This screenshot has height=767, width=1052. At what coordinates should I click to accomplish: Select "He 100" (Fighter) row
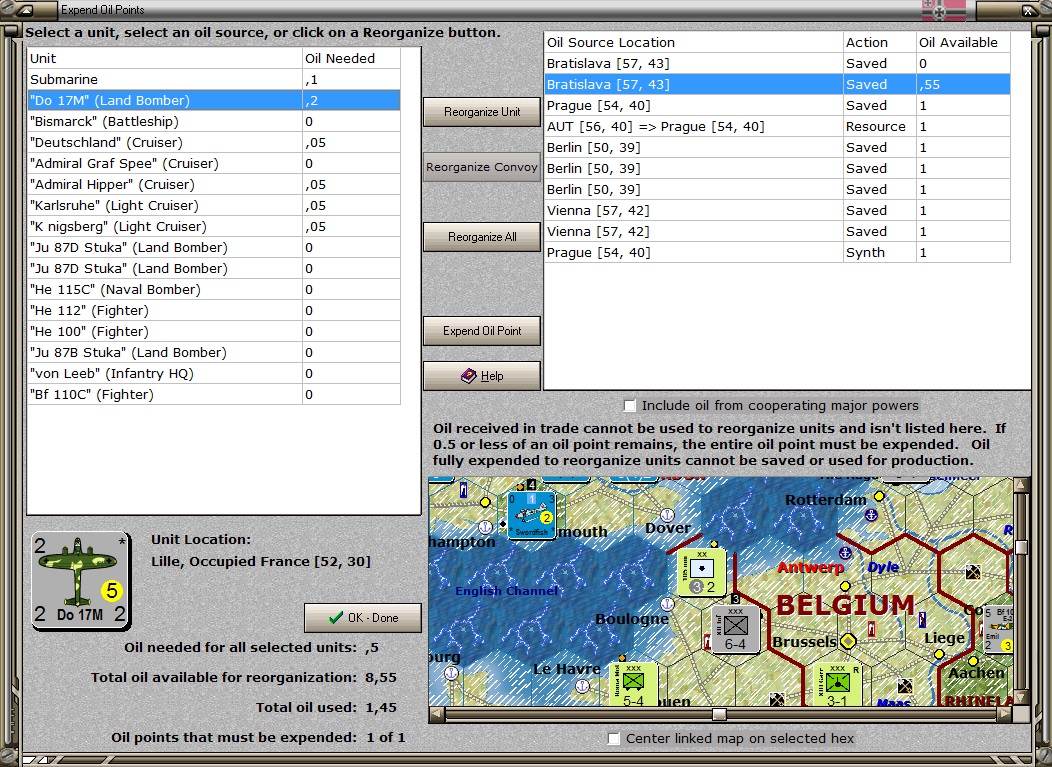214,331
